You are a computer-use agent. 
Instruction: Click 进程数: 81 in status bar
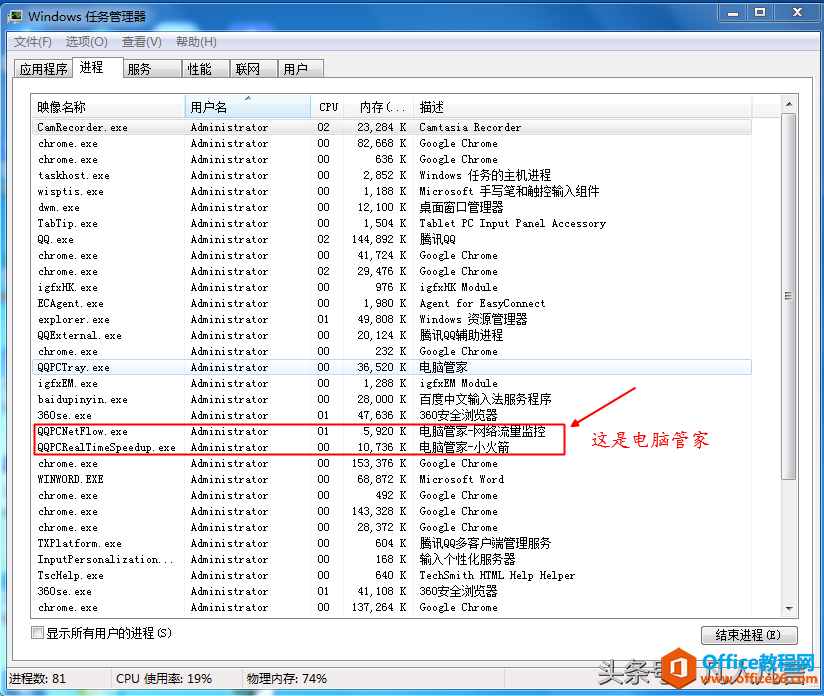tap(37, 679)
